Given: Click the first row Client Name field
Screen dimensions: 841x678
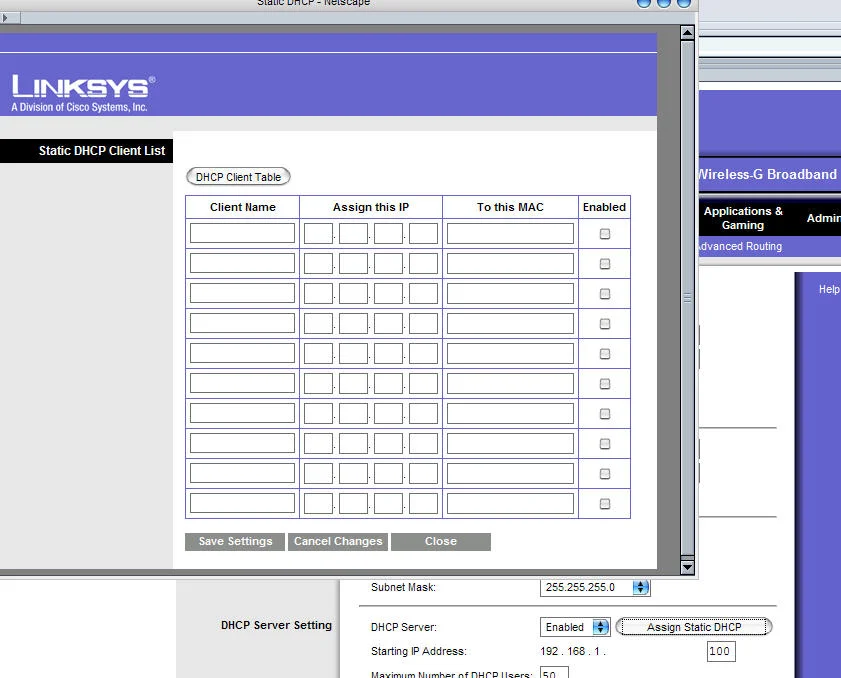Looking at the screenshot, I should 242,233.
